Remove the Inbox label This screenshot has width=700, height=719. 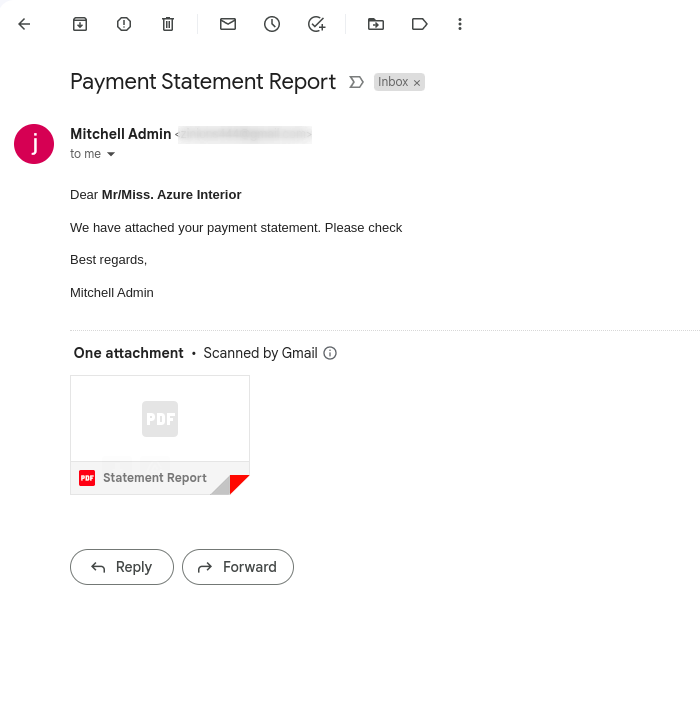(x=417, y=83)
